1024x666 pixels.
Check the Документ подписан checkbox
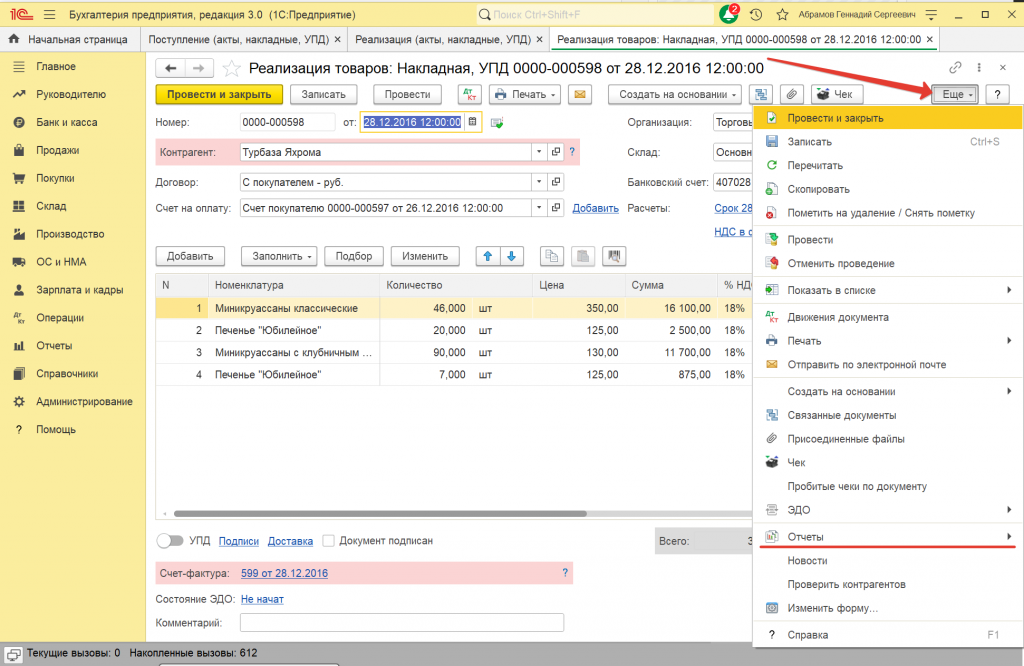(328, 541)
